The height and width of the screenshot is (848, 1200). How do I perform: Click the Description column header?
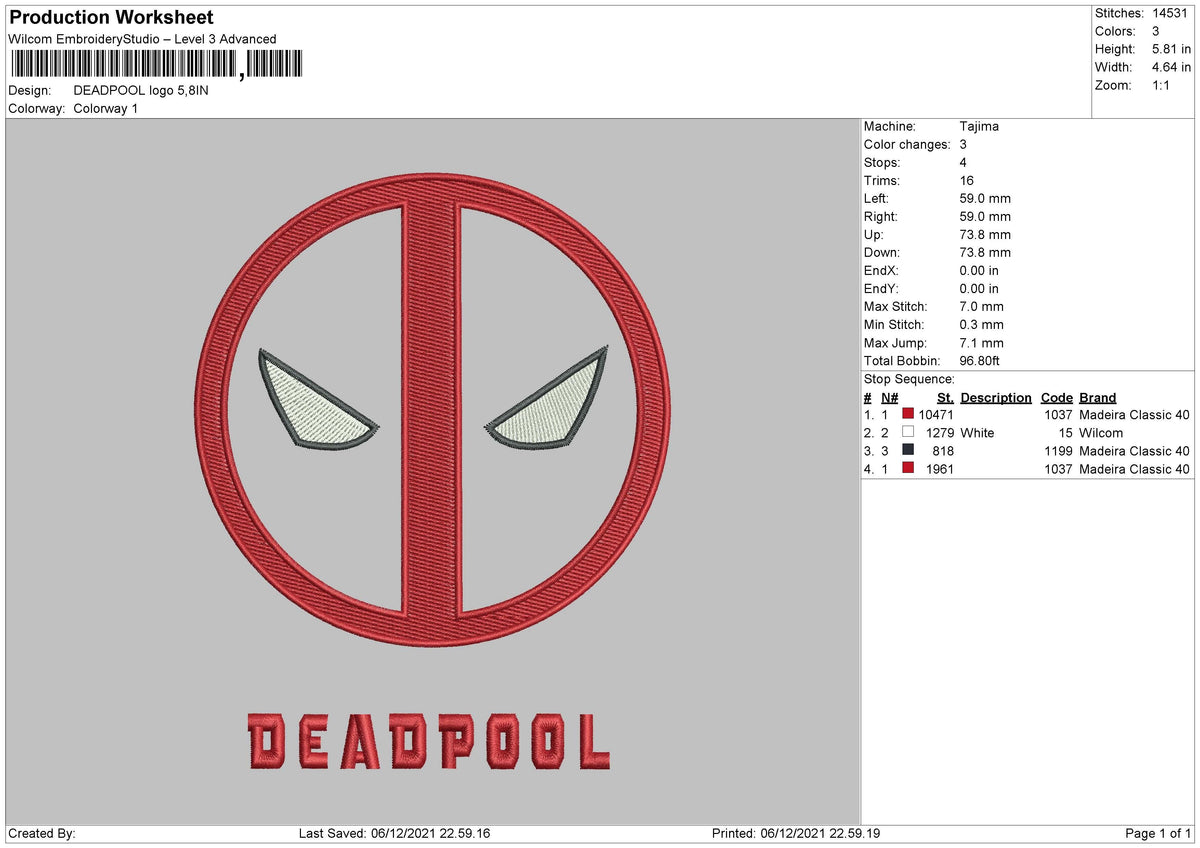[x=996, y=397]
